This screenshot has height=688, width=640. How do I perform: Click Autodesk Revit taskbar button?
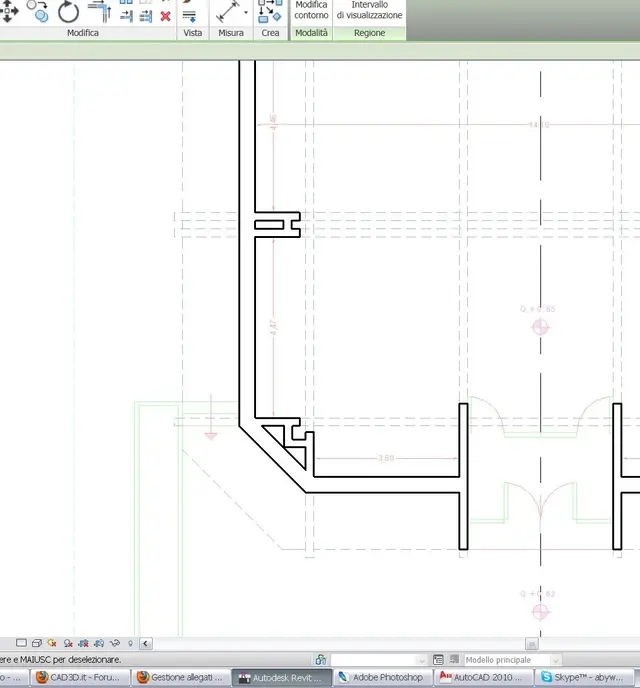[282, 678]
